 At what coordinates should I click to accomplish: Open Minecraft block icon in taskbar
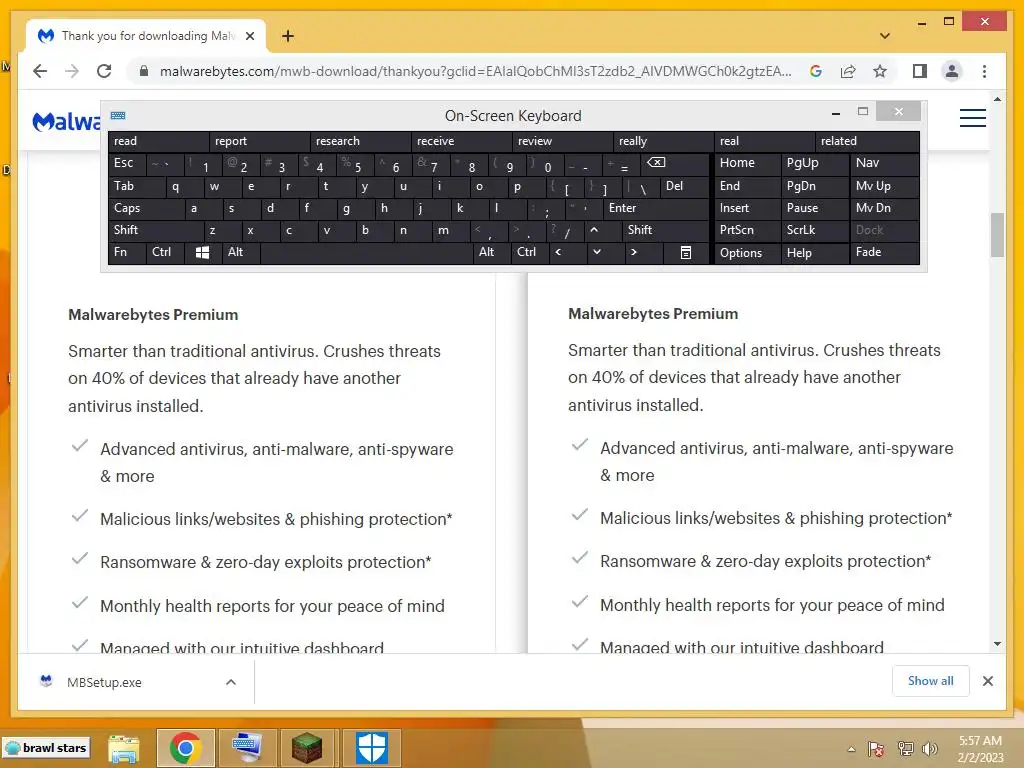(306, 748)
